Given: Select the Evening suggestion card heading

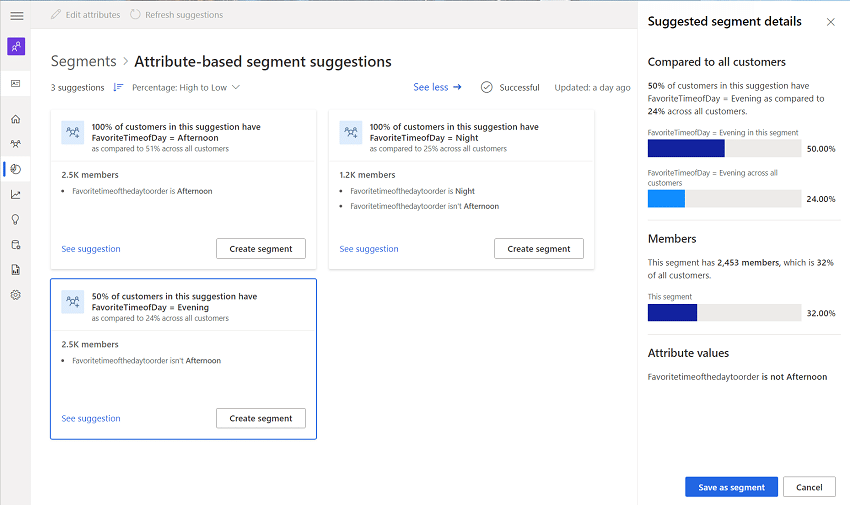Looking at the screenshot, I should 175,302.
